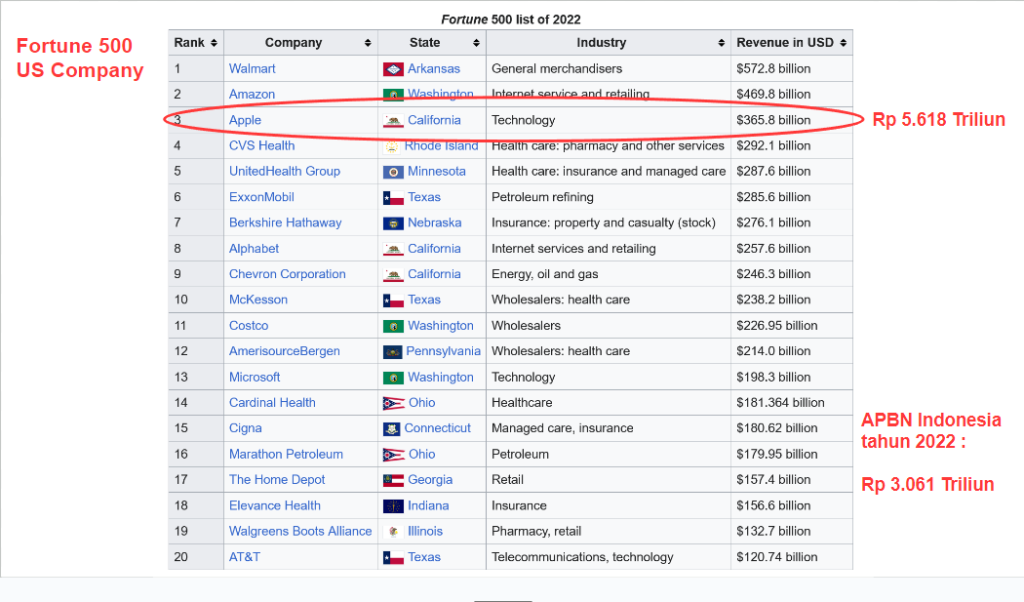The height and width of the screenshot is (602, 1024).
Task: Click the Texas flag in the ExxonMobil row
Action: pos(393,198)
